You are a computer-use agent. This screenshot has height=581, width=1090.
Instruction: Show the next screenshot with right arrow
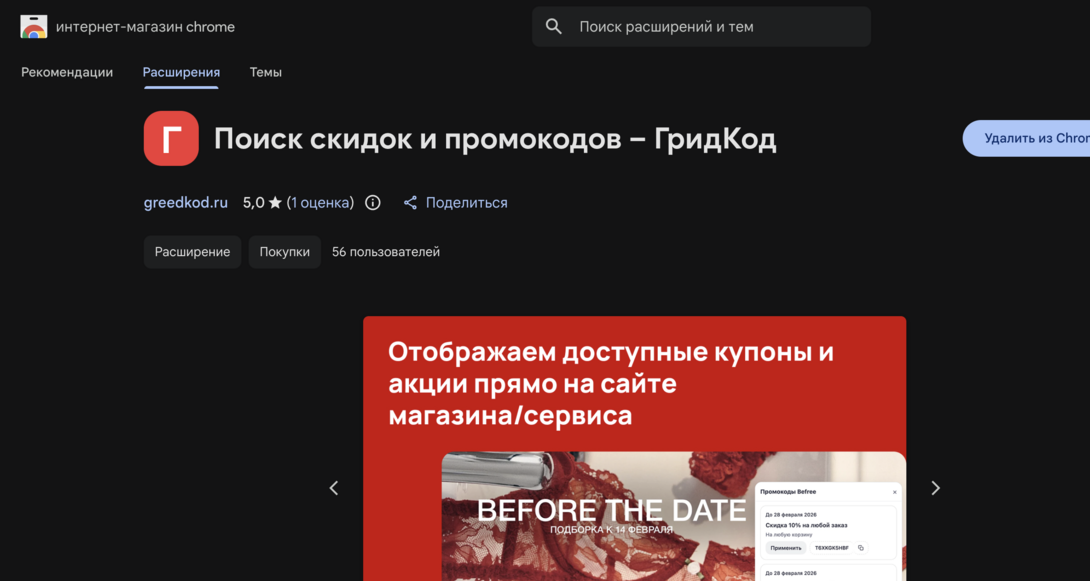936,488
